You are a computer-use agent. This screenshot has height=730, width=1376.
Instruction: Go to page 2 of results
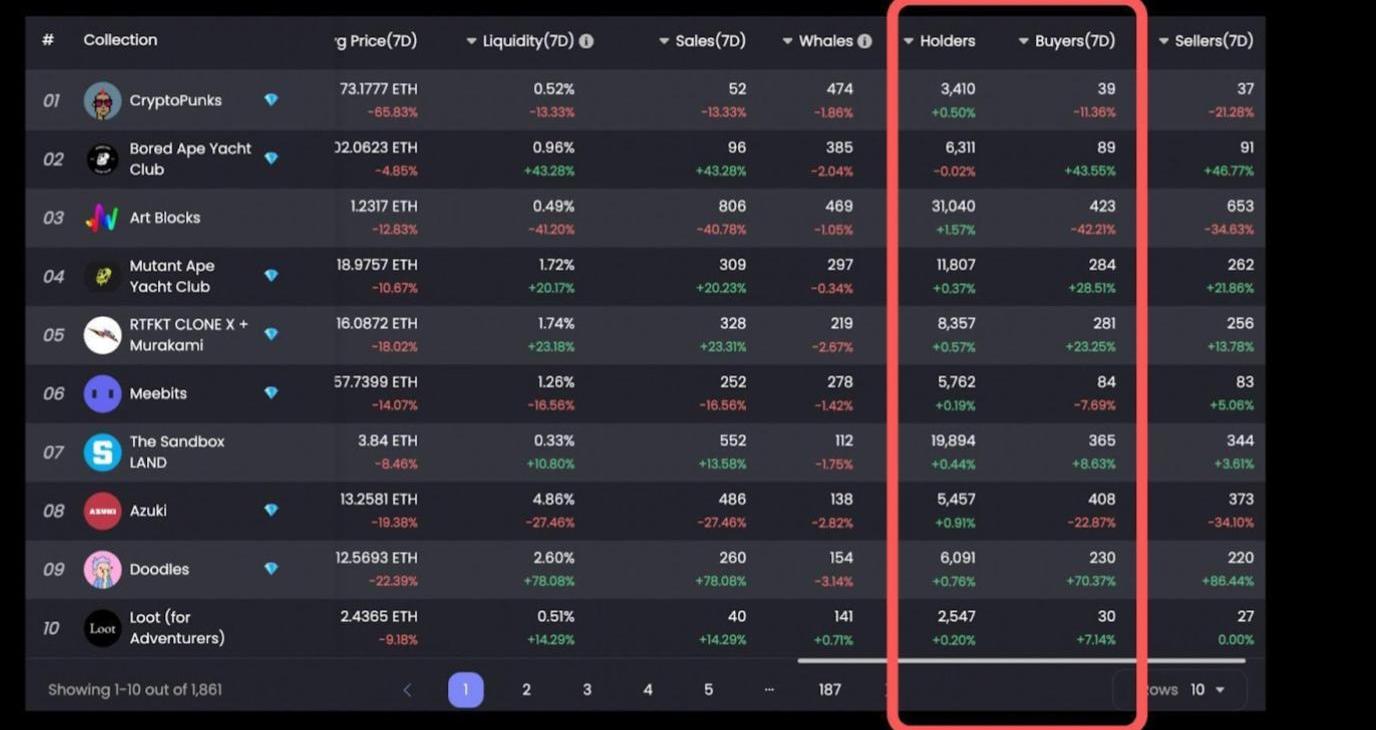pos(526,690)
